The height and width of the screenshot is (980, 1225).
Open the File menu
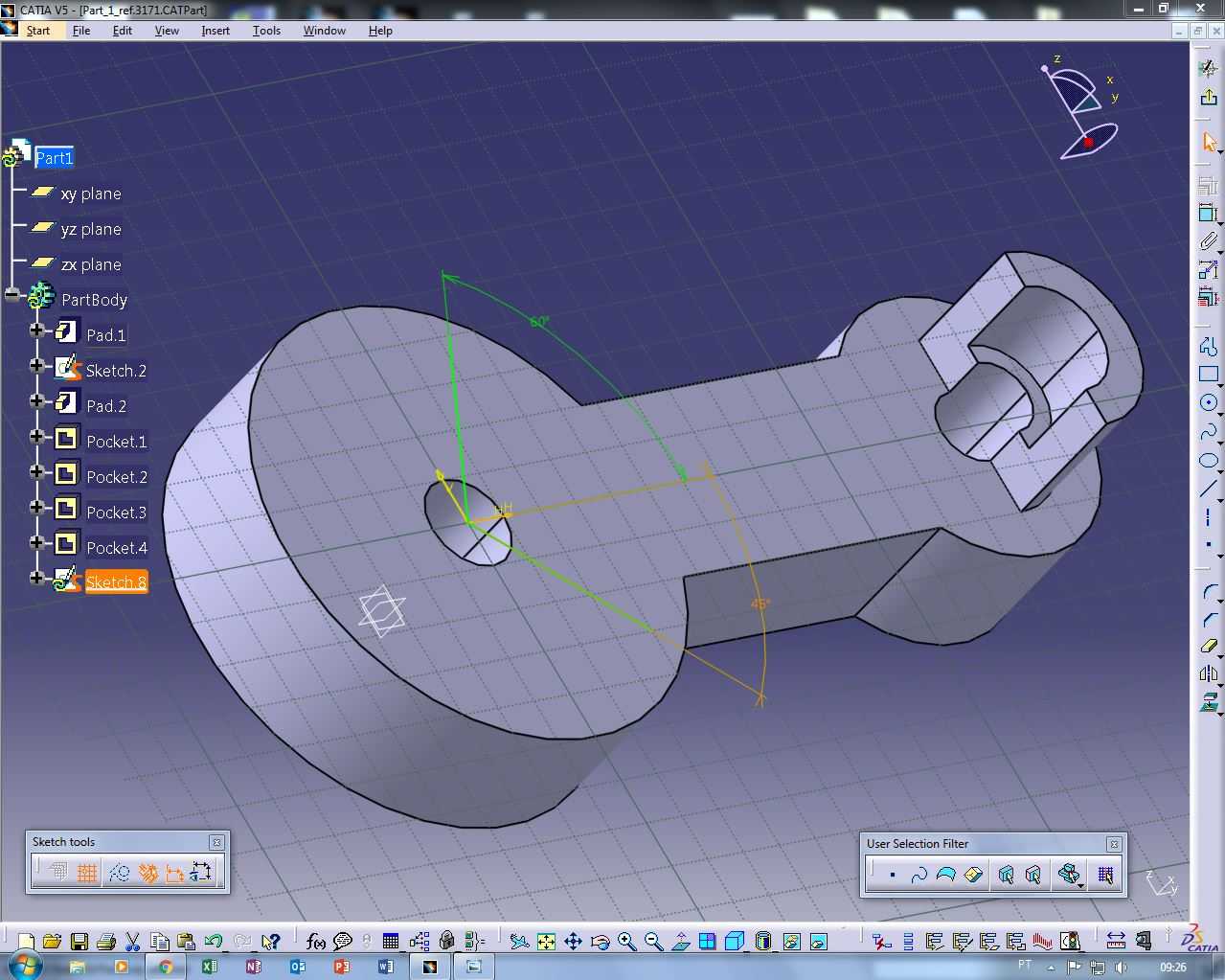click(x=81, y=31)
